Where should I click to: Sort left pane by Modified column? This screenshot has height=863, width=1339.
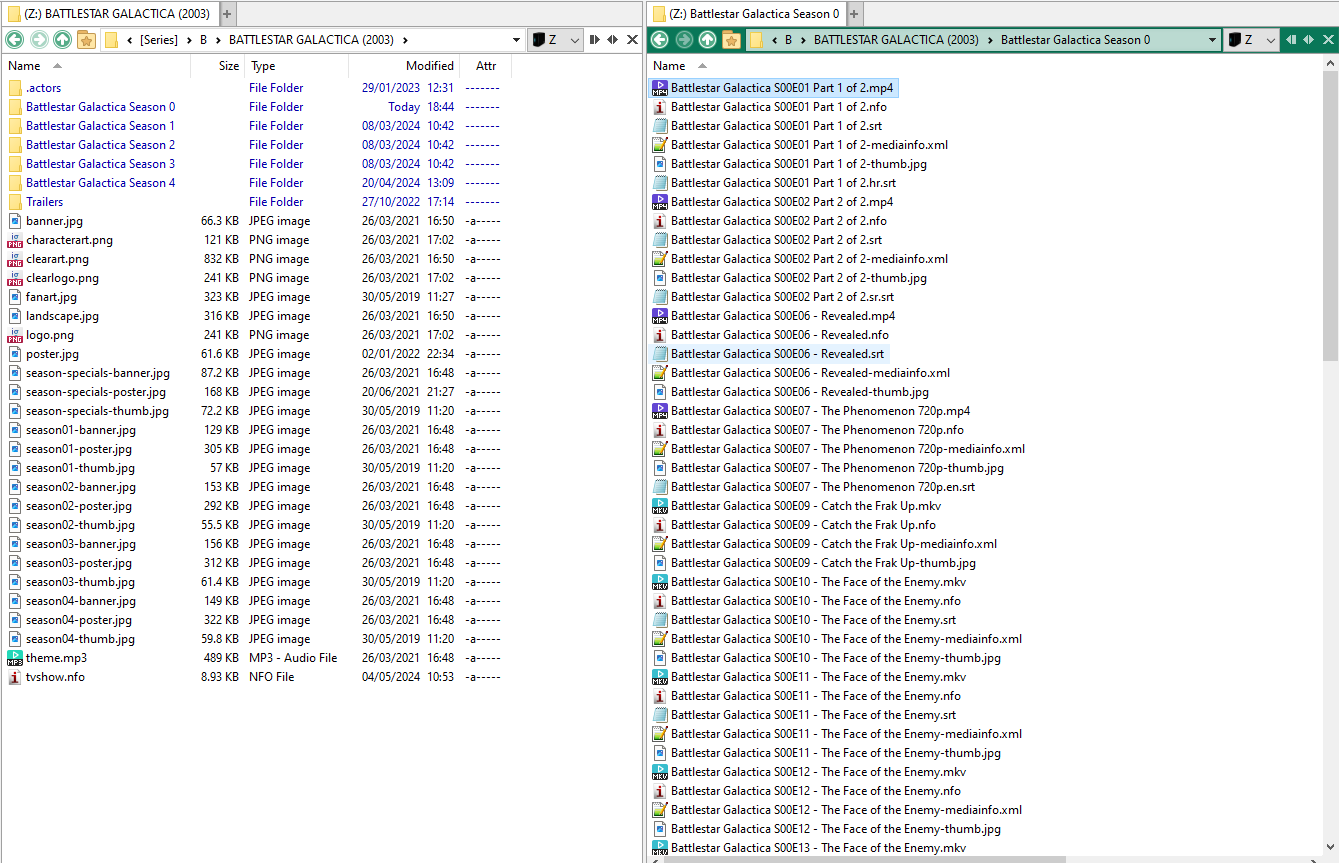pos(430,66)
